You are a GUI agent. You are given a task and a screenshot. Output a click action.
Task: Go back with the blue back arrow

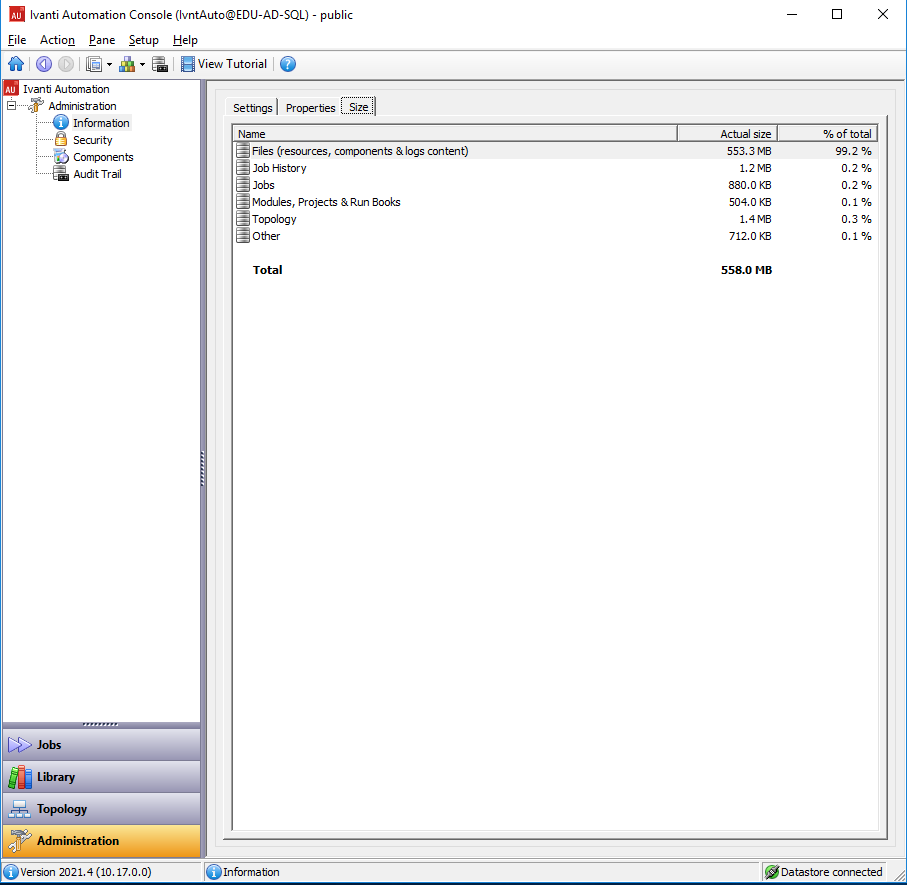[x=44, y=64]
